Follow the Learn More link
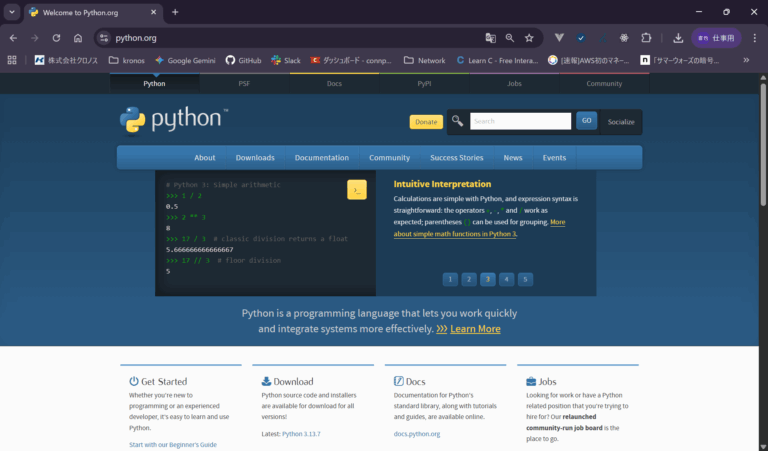768x451 pixels. pyautogui.click(x=475, y=329)
